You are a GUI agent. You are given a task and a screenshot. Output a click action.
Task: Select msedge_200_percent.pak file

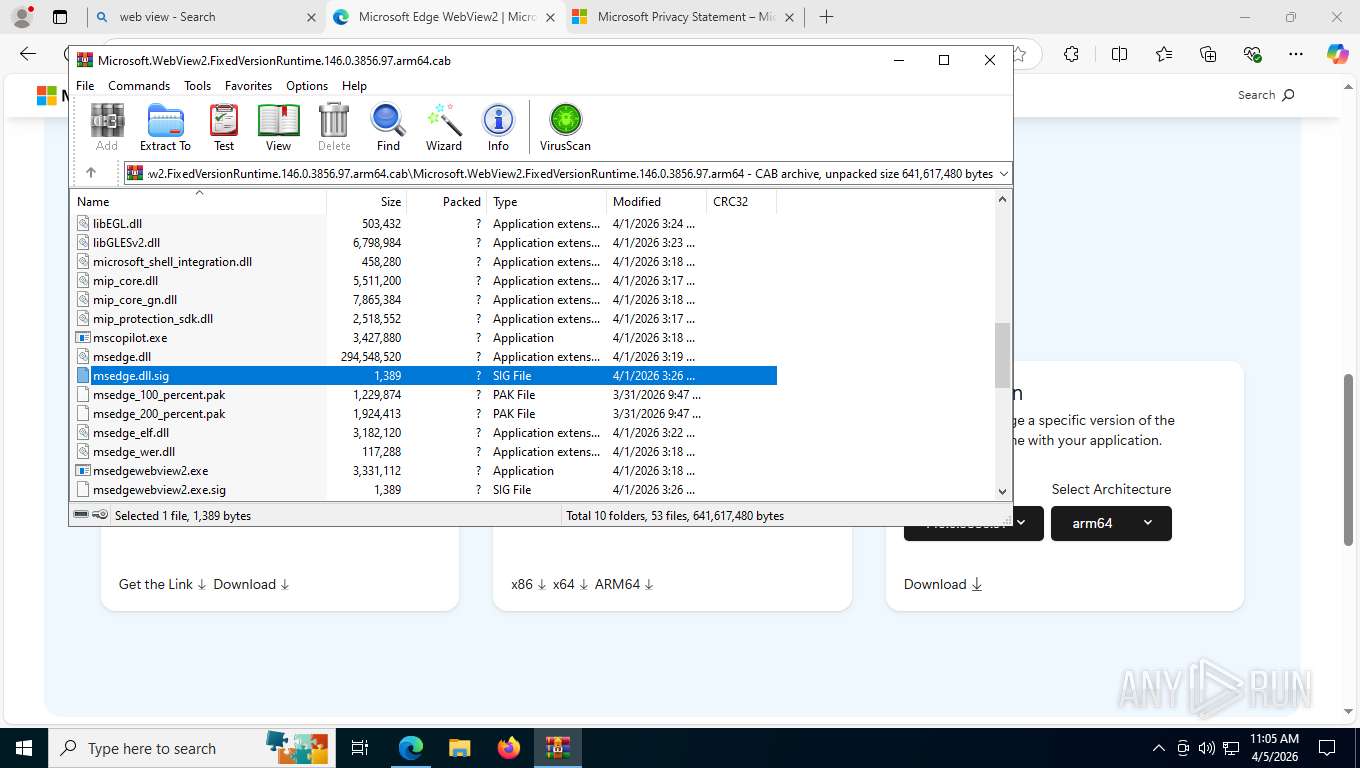tap(424, 414)
